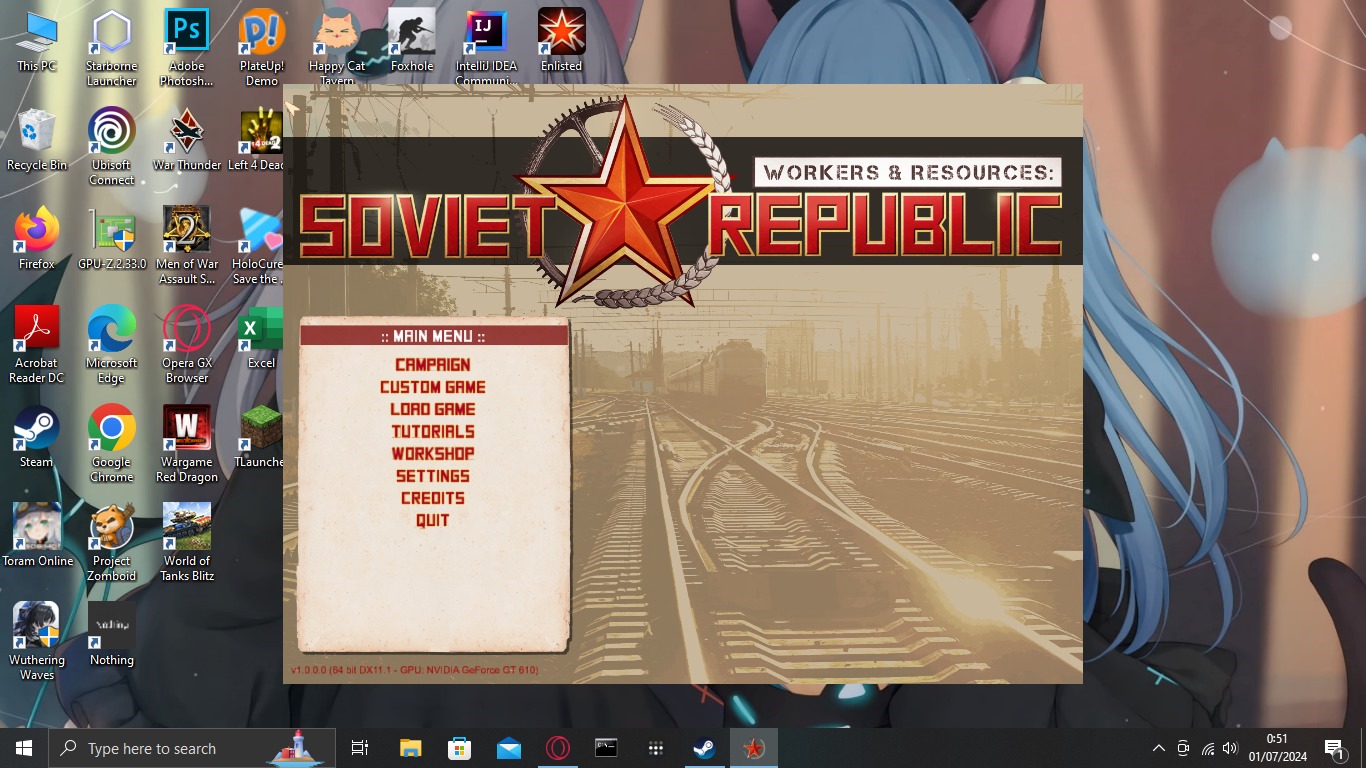Viewport: 1366px width, 768px height.
Task: Click the Enlisted desktop shortcut
Action: [x=561, y=40]
